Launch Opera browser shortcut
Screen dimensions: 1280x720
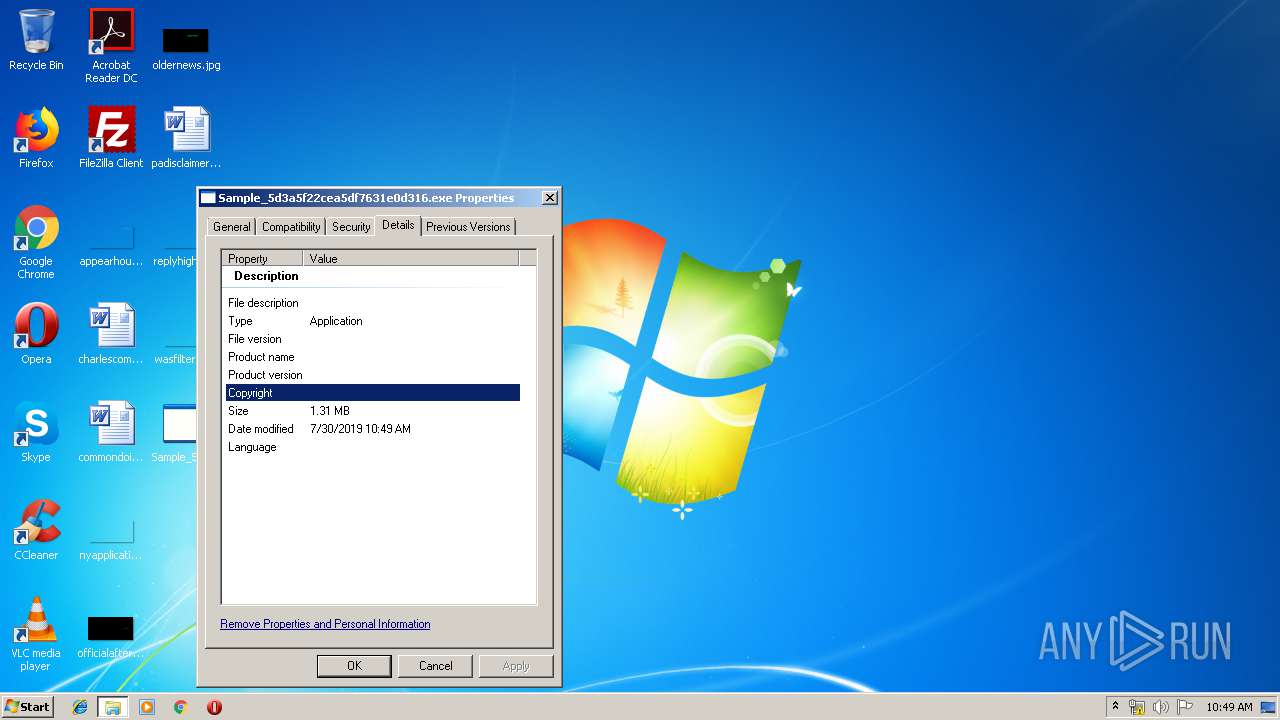click(36, 334)
